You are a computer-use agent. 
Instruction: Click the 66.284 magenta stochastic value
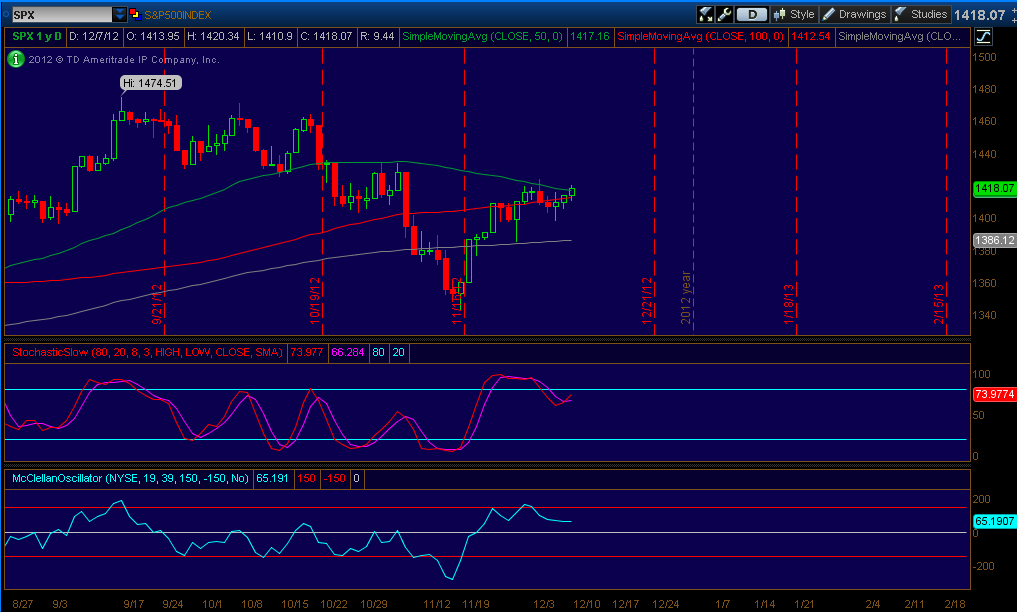[x=348, y=352]
